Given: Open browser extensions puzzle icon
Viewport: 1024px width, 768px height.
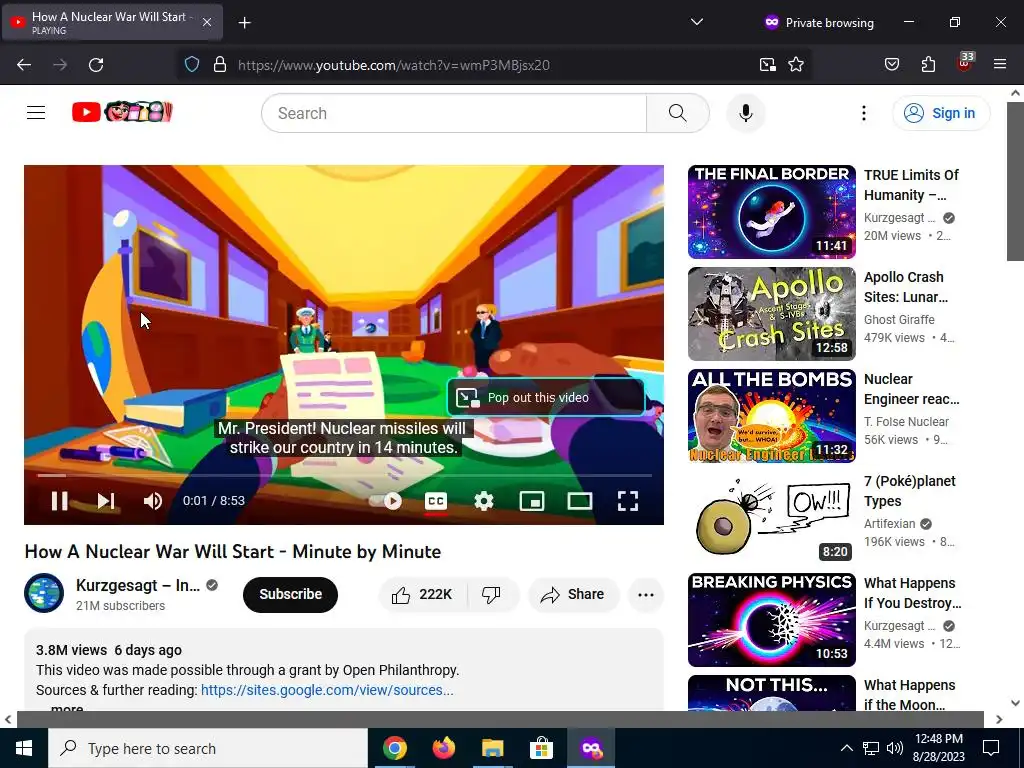Looking at the screenshot, I should click(928, 65).
